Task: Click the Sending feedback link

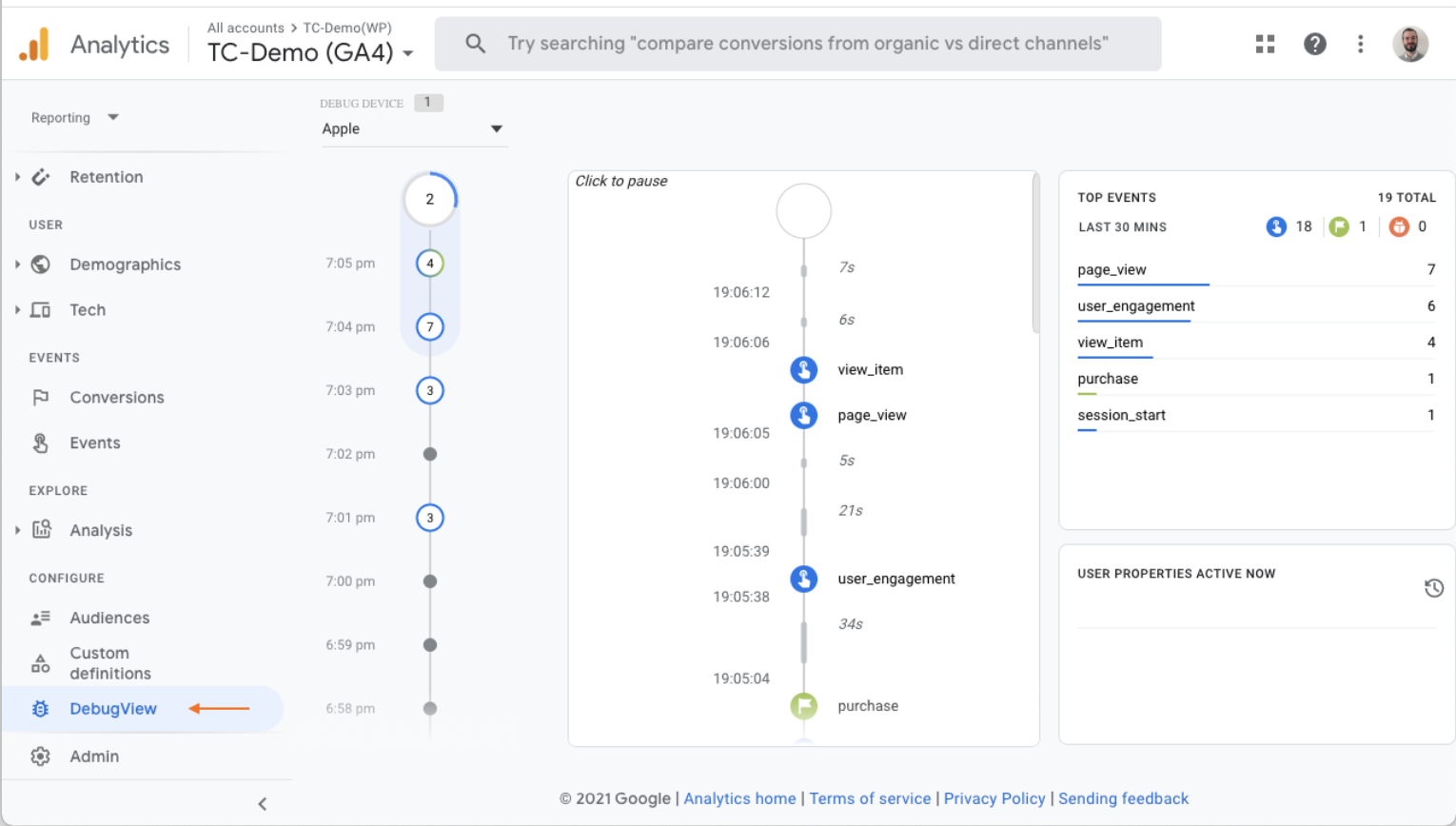Action: (x=1123, y=798)
